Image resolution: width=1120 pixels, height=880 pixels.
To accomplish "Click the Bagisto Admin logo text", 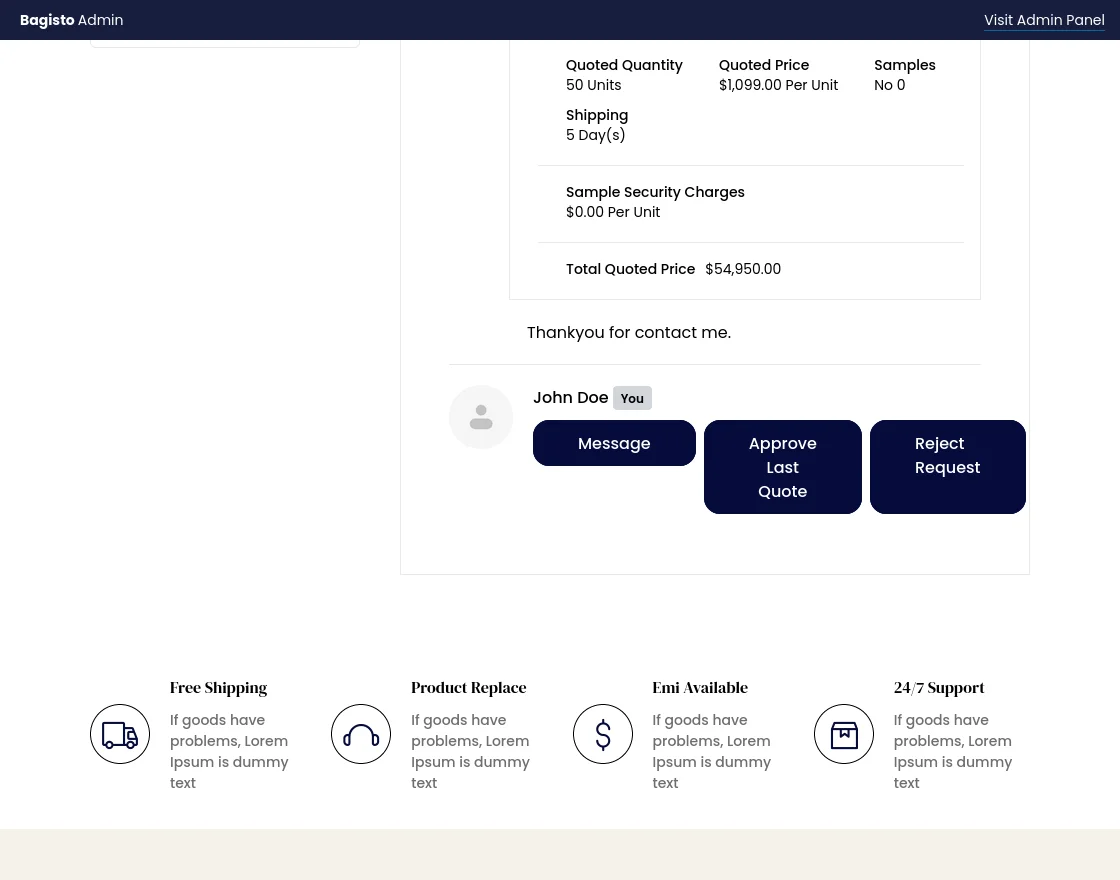I will pos(71,20).
